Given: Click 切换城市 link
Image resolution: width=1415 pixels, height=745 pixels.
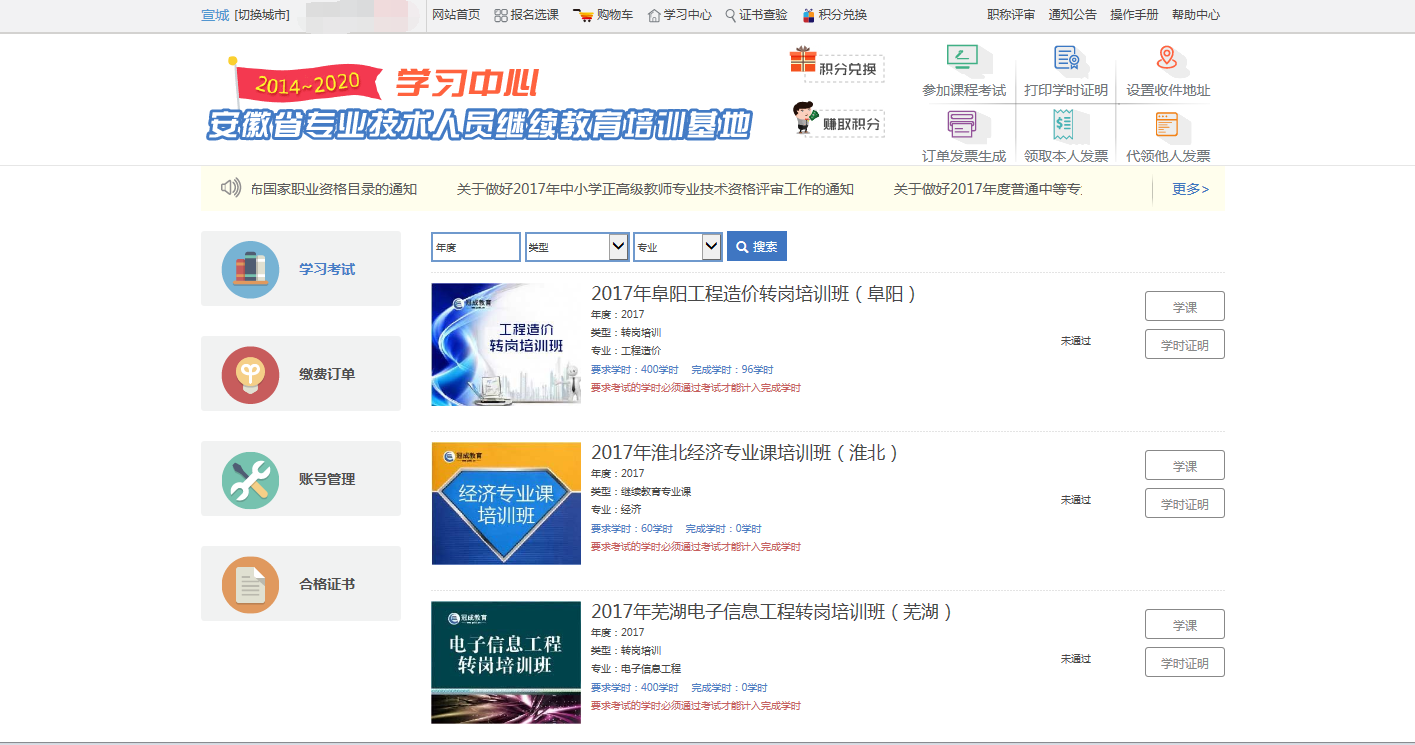Looking at the screenshot, I should pyautogui.click(x=262, y=15).
